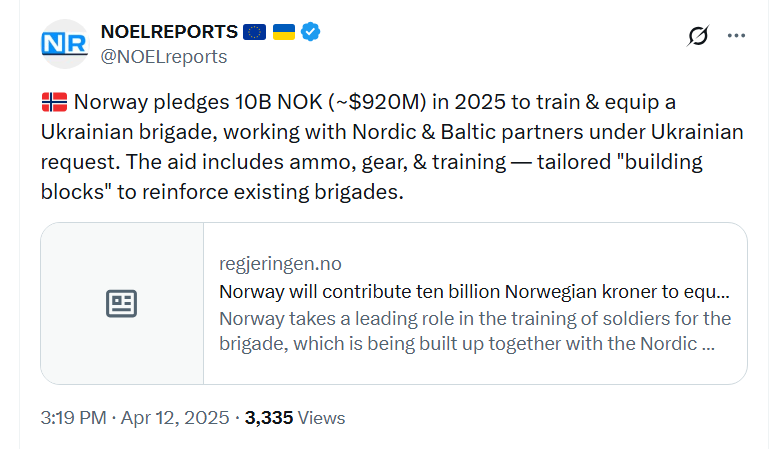771x449 pixels.
Task: Open the Grok explain-post icon
Action: click(x=698, y=35)
